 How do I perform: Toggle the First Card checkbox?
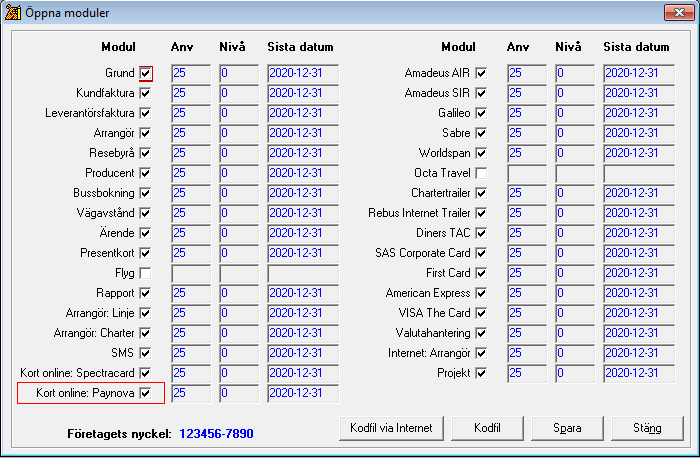tap(481, 273)
